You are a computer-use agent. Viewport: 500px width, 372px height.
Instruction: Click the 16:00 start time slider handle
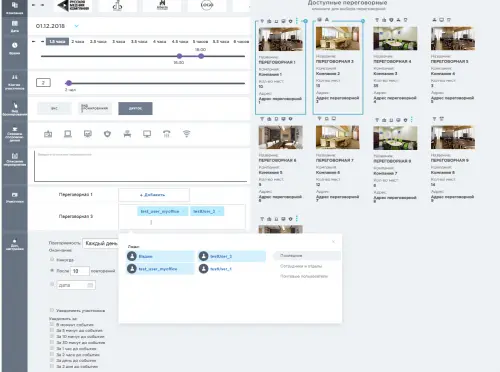coord(179,56)
